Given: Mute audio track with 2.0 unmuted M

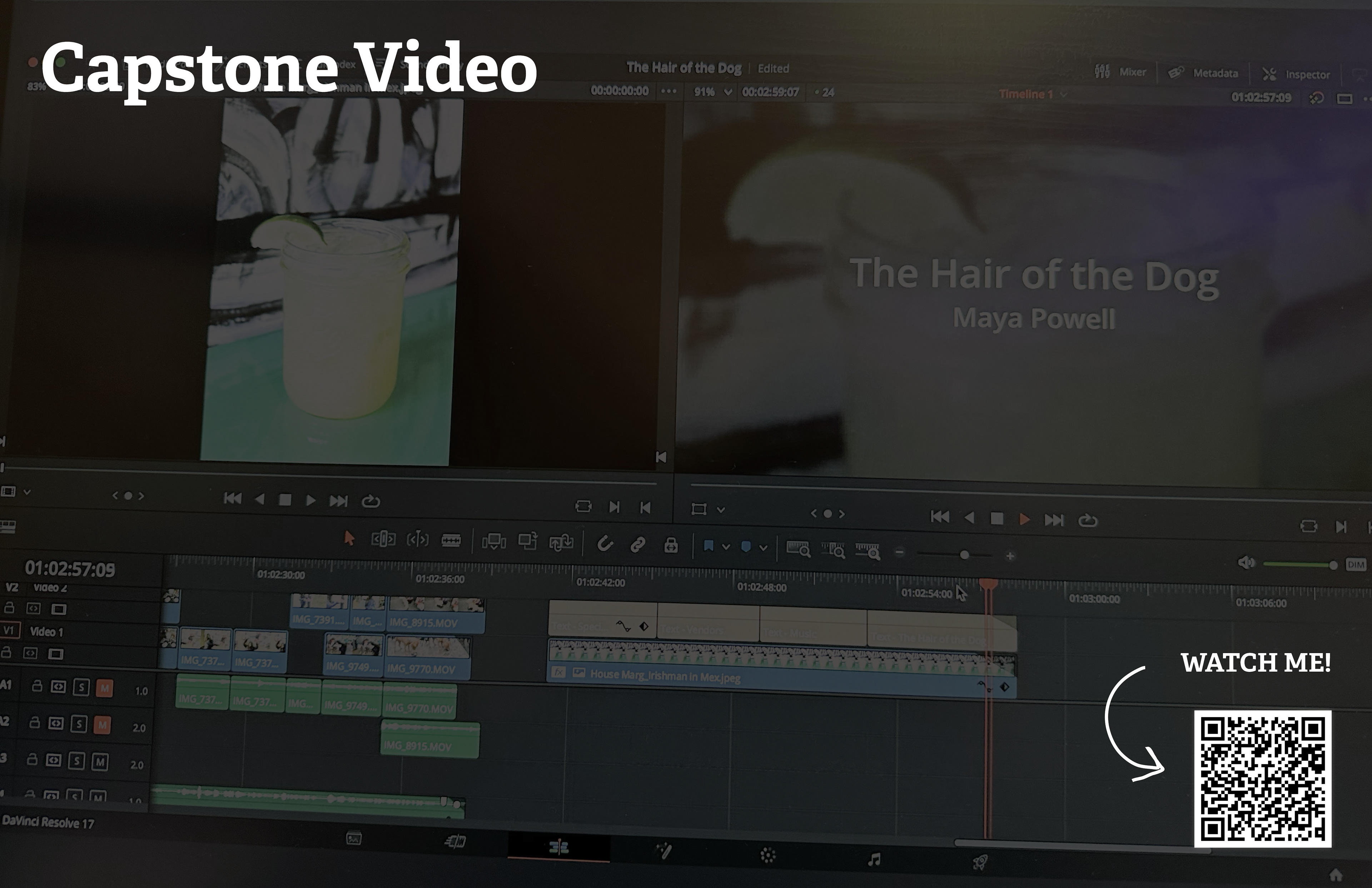Looking at the screenshot, I should (x=100, y=762).
